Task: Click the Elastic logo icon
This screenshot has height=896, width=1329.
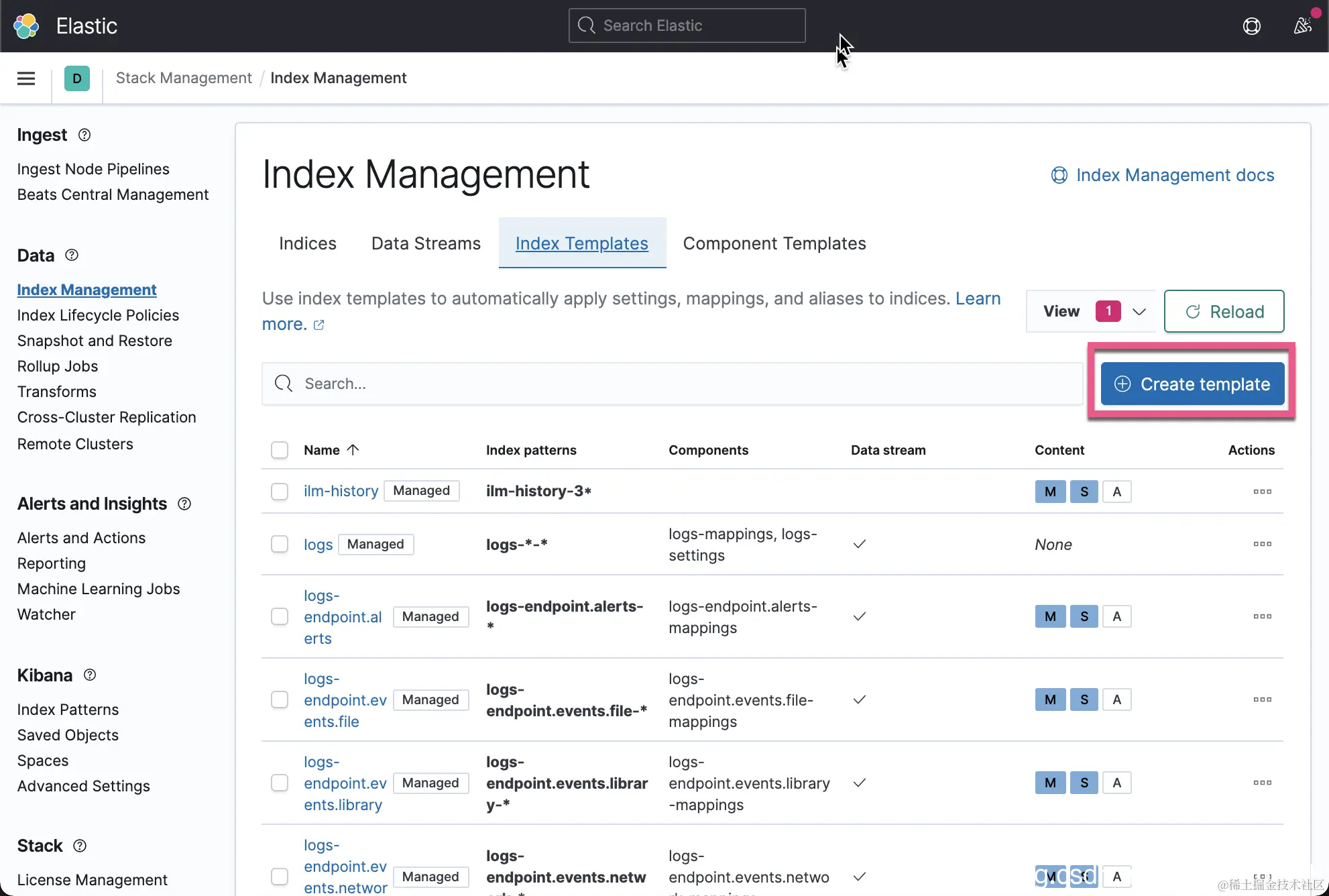Action: 27,26
